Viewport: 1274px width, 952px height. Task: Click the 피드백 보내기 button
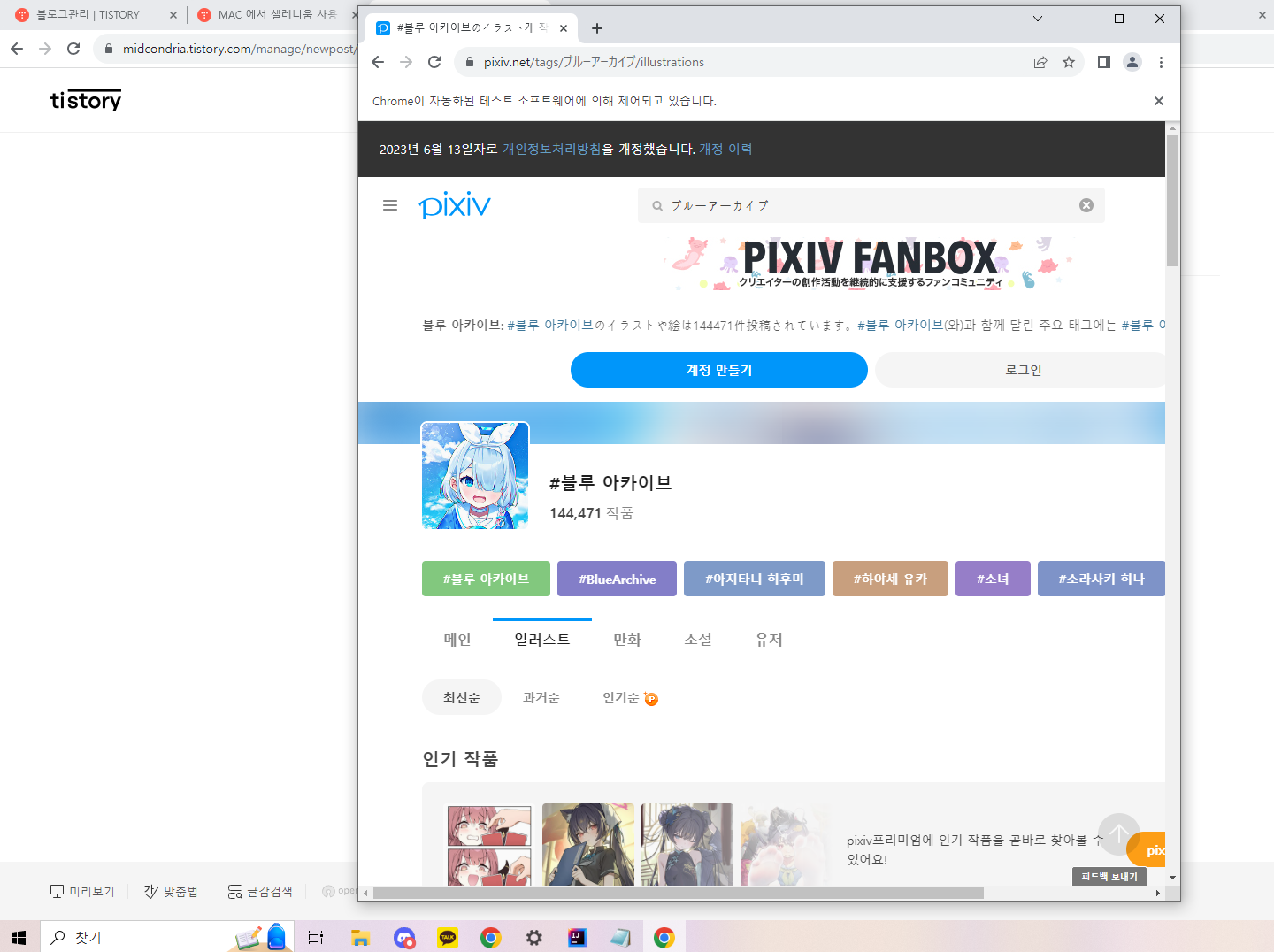coord(1109,876)
